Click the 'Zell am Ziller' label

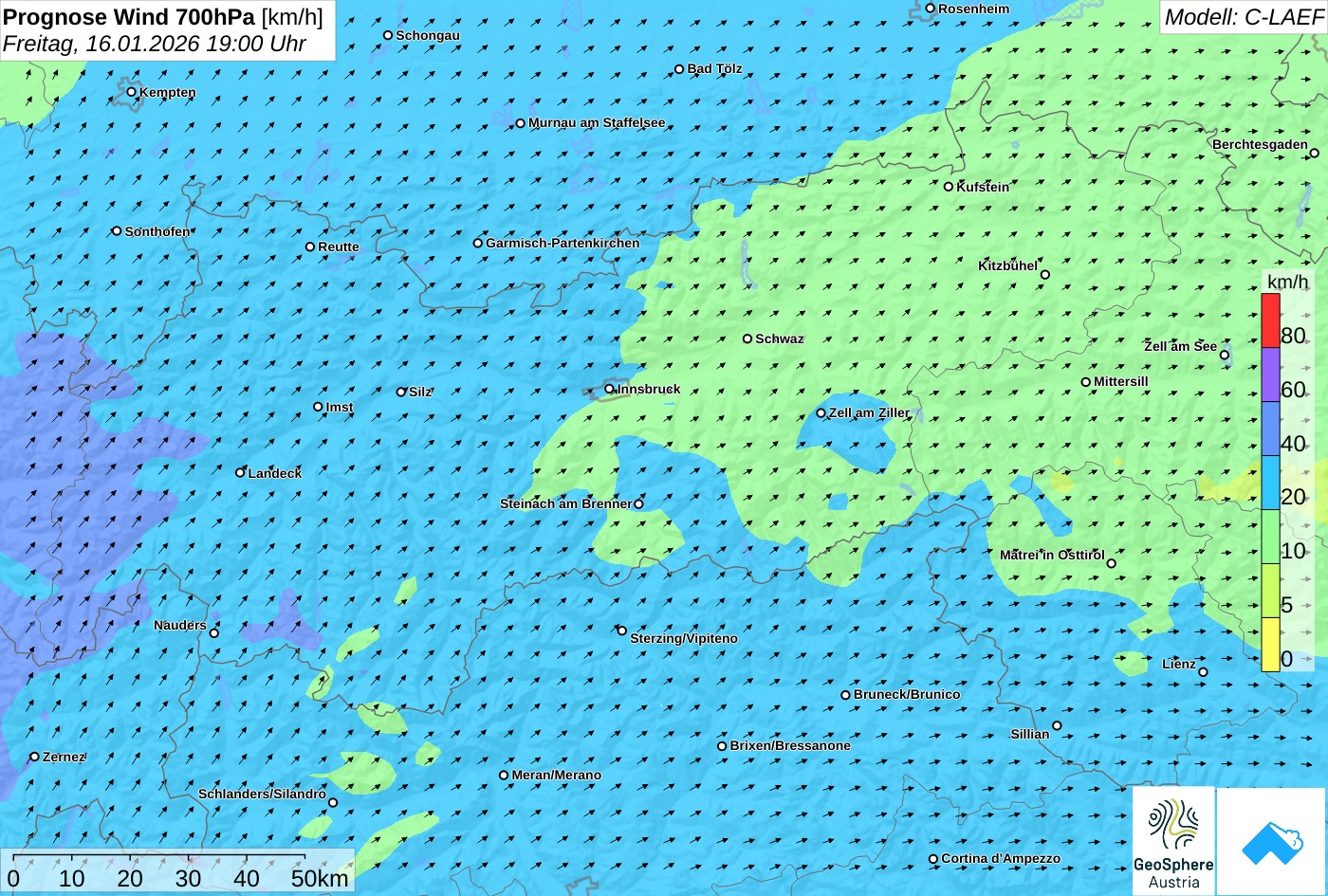pyautogui.click(x=869, y=412)
